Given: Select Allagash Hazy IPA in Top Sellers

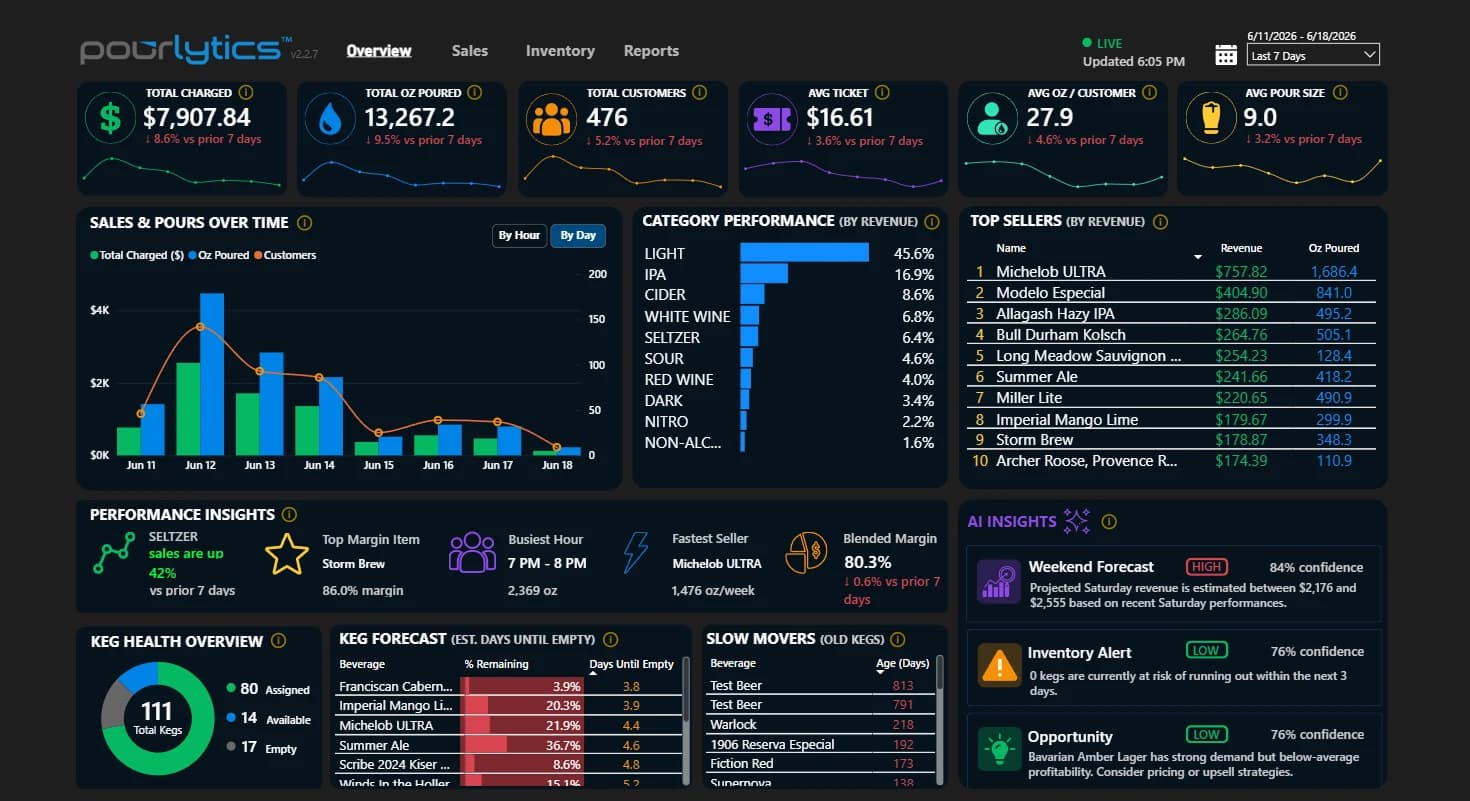Looking at the screenshot, I should pyautogui.click(x=1171, y=314).
